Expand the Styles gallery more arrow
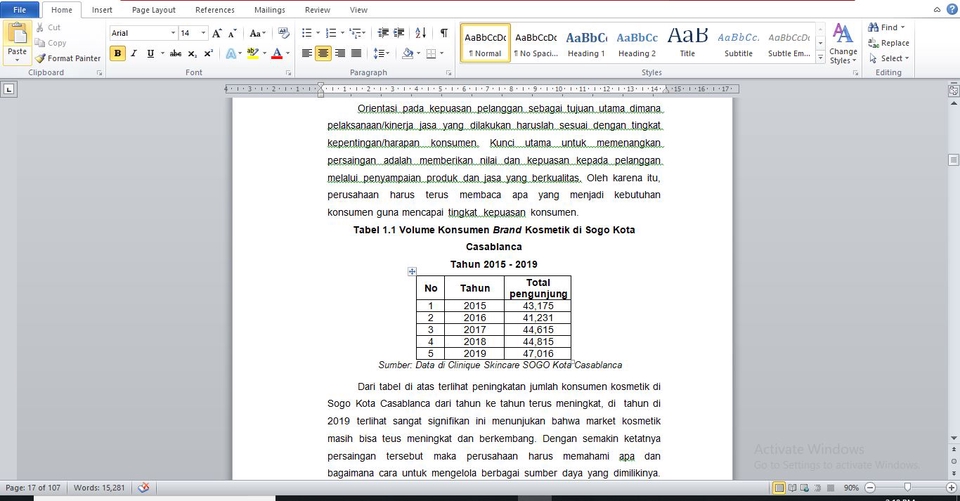This screenshot has width=960, height=501. 820,57
